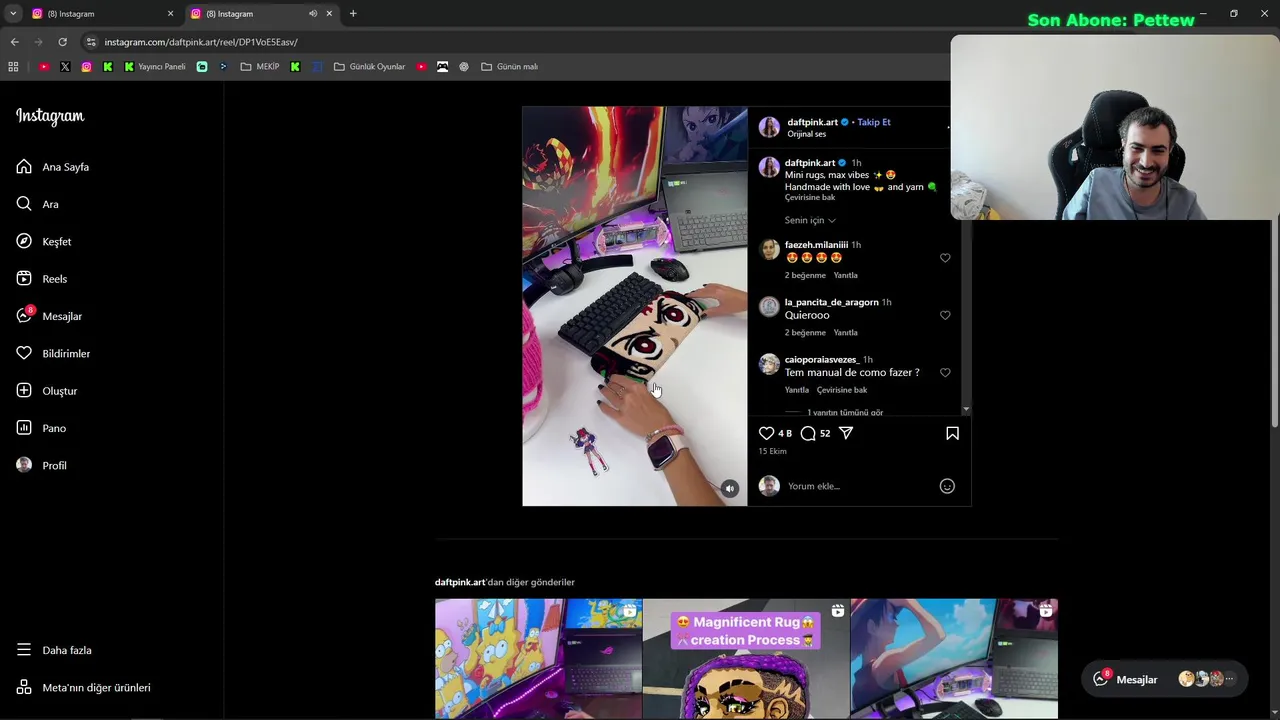Click Takip Et follow button

coord(874,122)
